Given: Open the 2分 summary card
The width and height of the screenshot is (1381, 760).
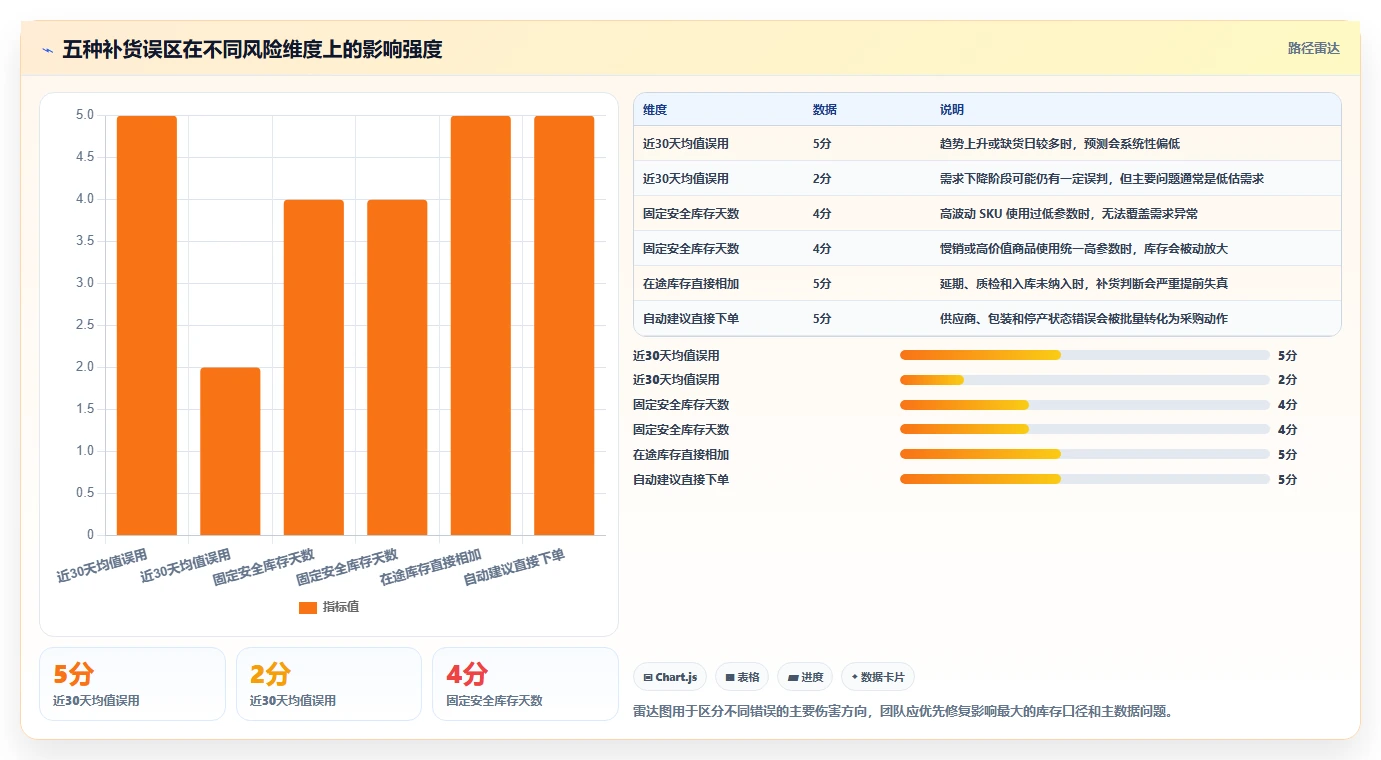Looking at the screenshot, I should [329, 684].
